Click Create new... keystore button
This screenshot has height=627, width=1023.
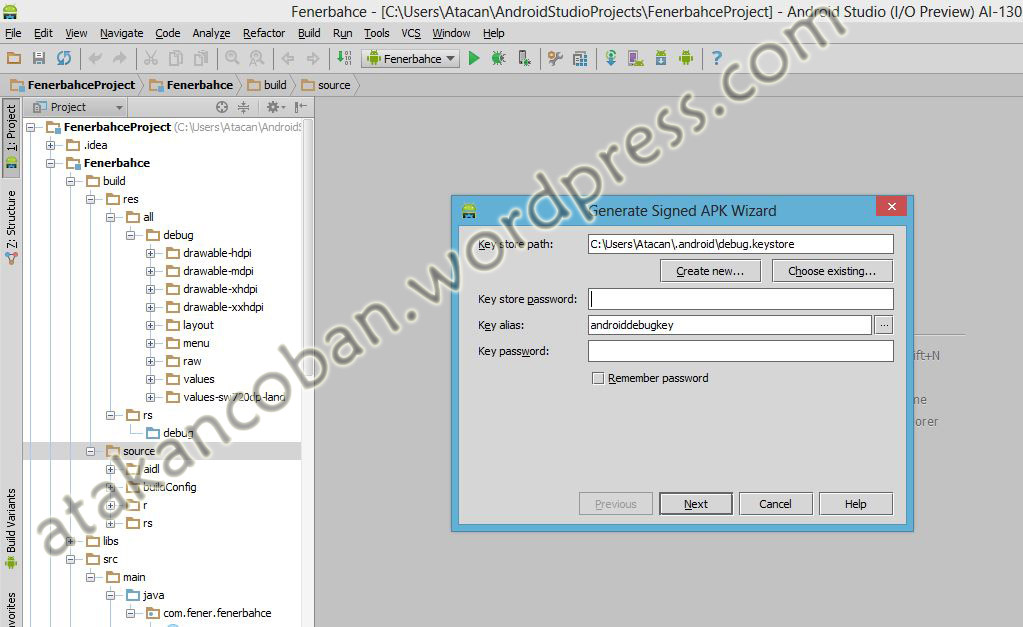point(710,271)
